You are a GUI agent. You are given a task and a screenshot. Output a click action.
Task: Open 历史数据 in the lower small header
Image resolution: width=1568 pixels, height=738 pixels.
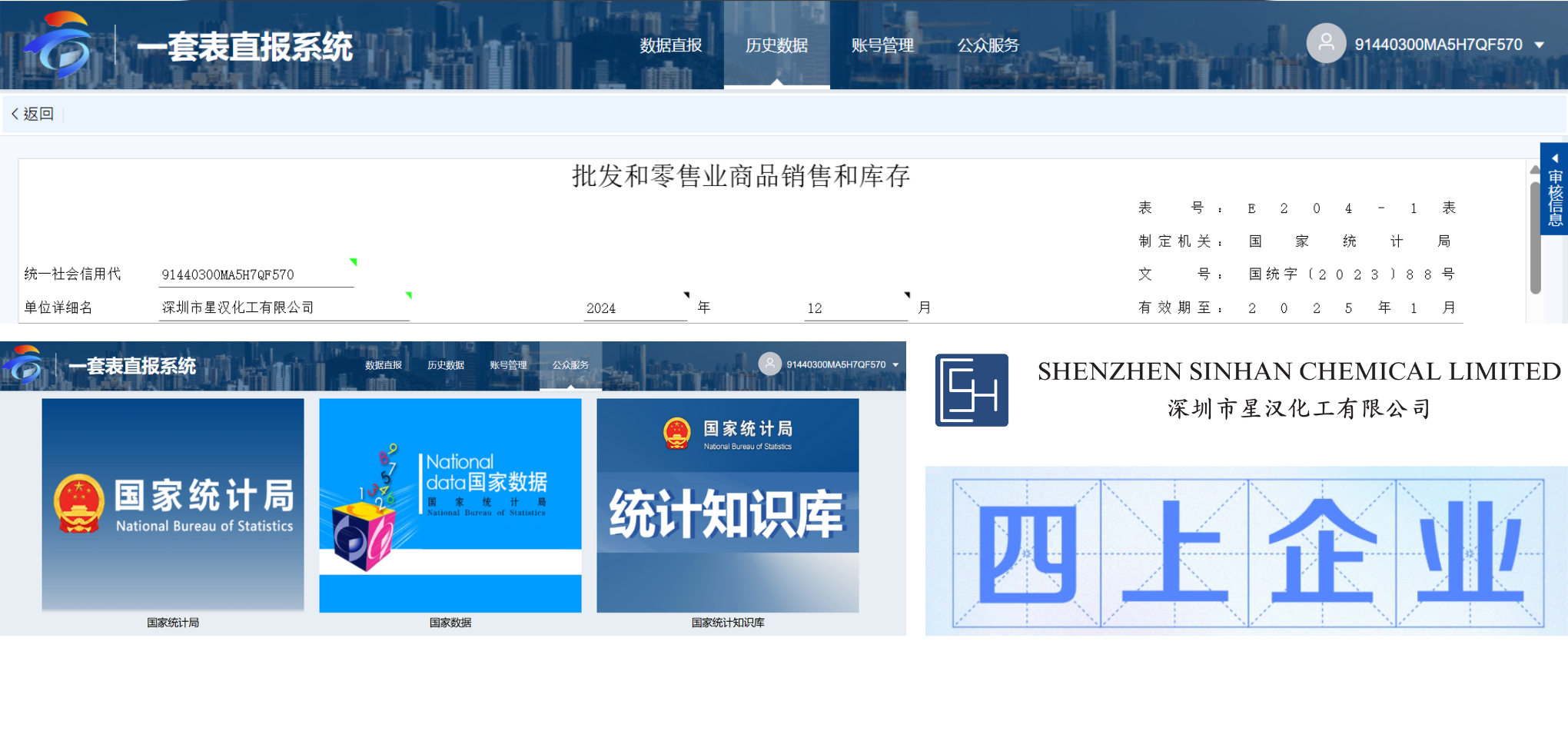pyautogui.click(x=446, y=365)
